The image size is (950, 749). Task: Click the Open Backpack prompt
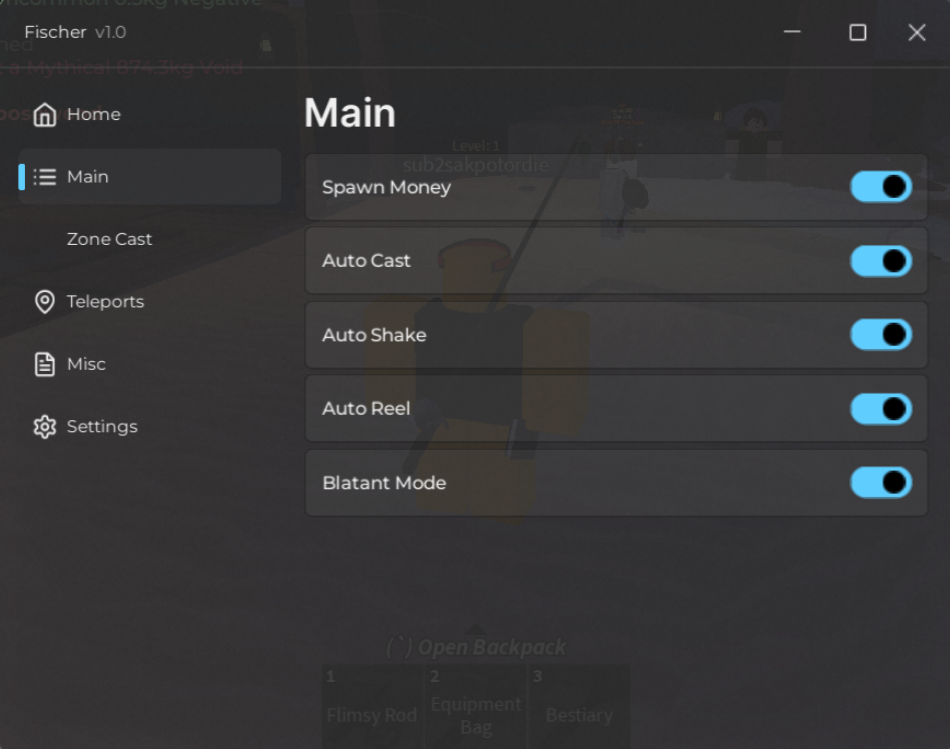point(476,647)
